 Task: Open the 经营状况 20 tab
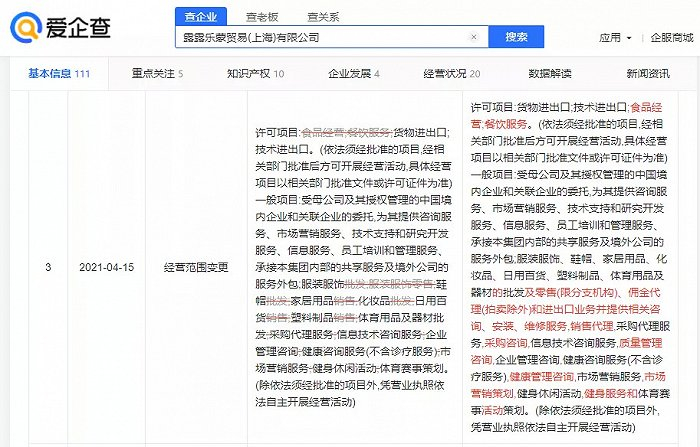tap(452, 74)
